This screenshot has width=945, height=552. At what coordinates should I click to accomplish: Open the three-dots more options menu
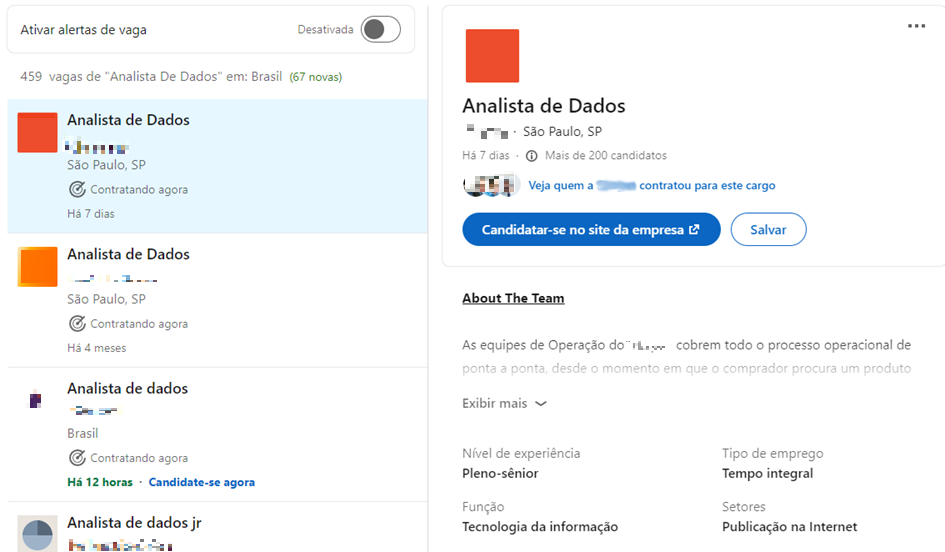916,26
